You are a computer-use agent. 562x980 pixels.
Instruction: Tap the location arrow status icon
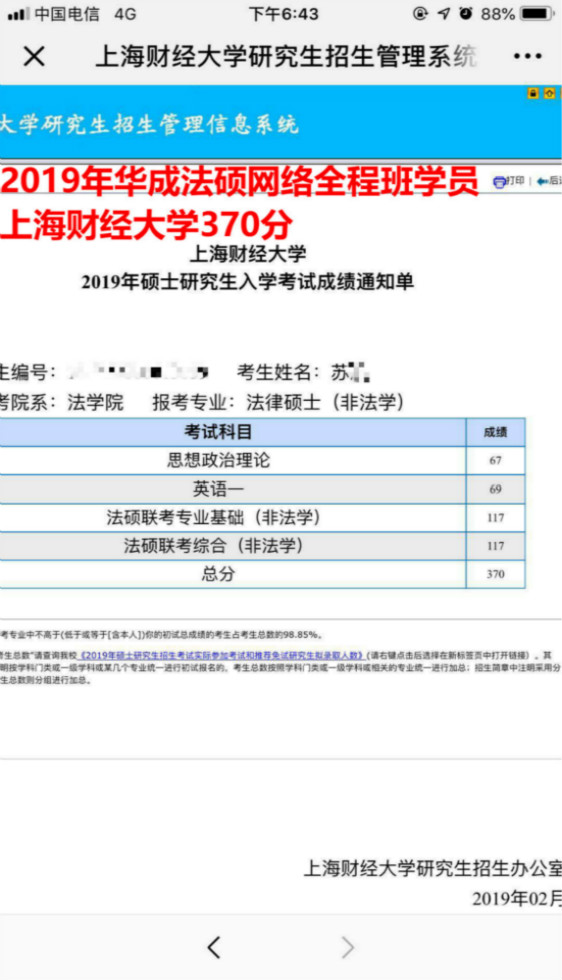click(444, 13)
